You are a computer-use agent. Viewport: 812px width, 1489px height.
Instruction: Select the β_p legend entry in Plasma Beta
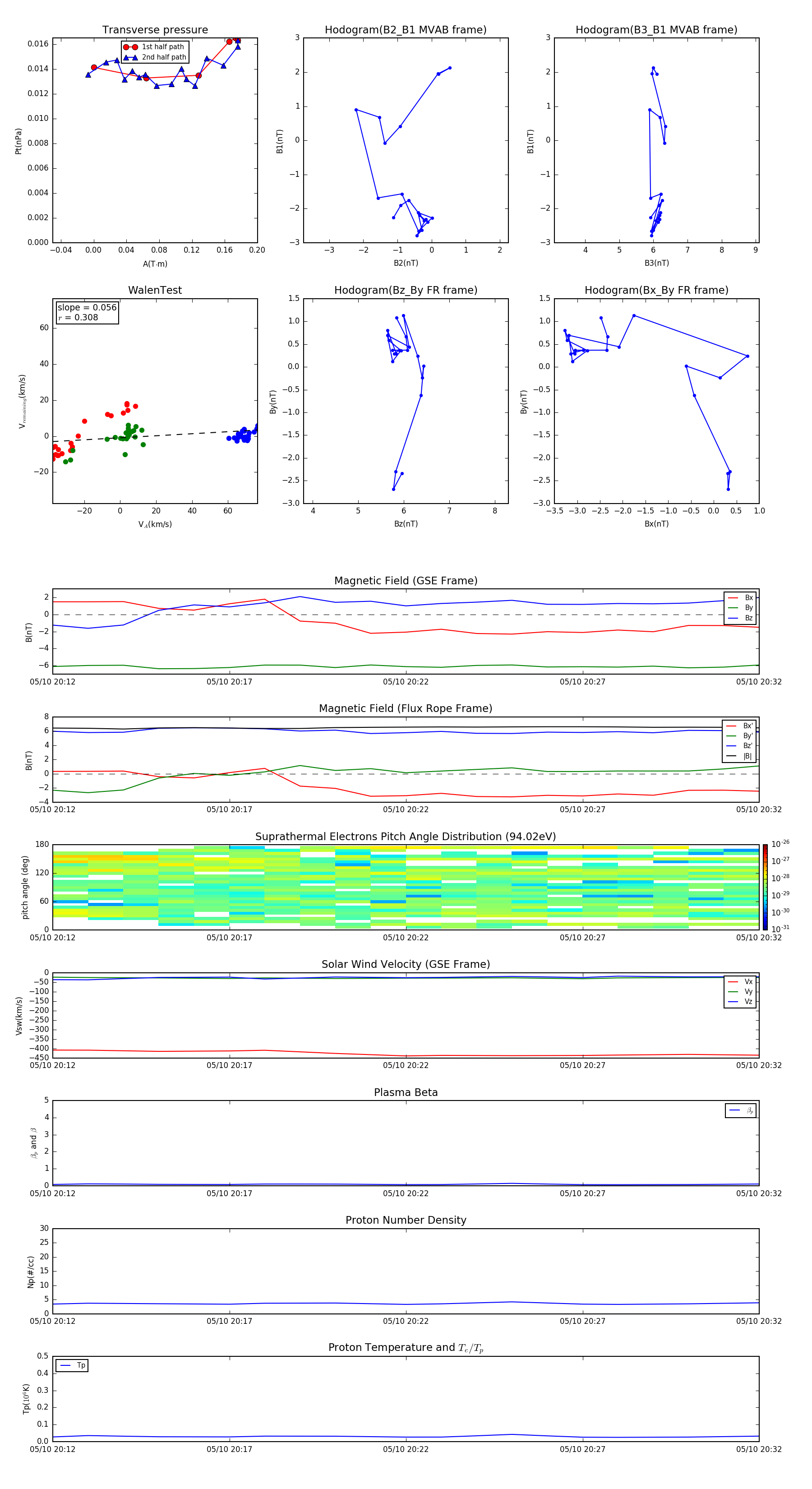tap(741, 1110)
